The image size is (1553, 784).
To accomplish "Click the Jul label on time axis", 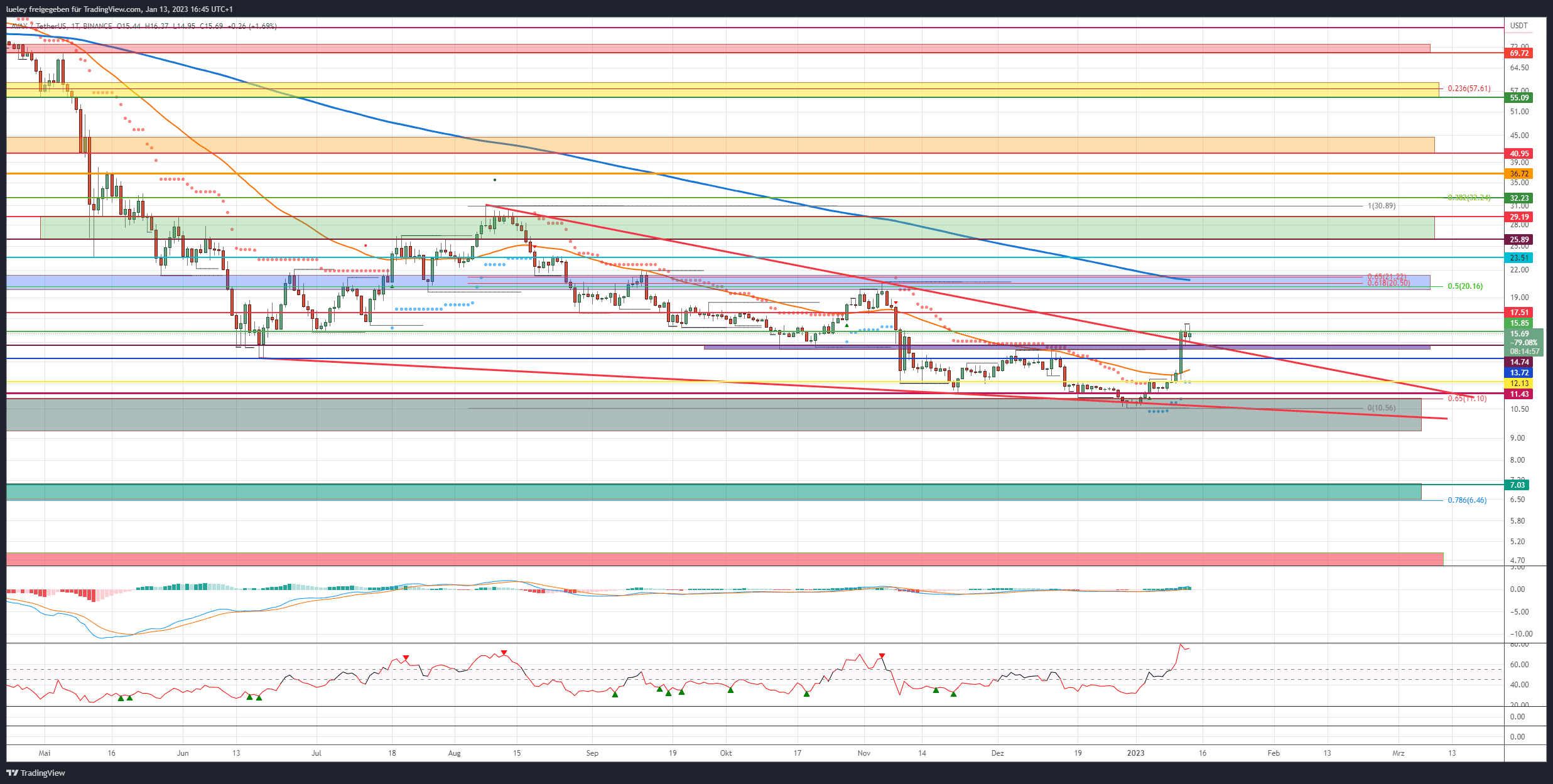I will (x=317, y=753).
